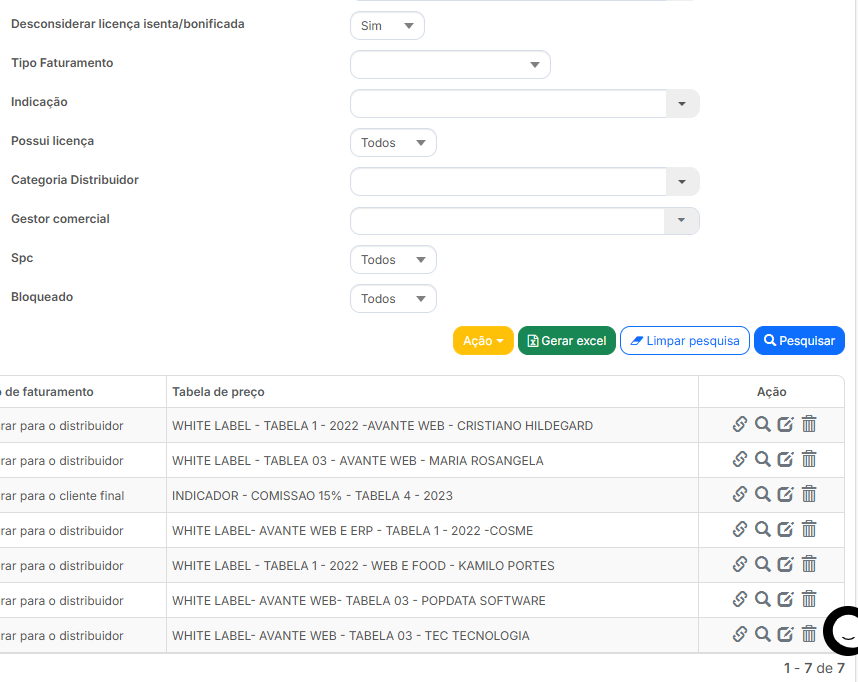858x682 pixels.
Task: Open the Possui licença dropdown
Action: [393, 143]
